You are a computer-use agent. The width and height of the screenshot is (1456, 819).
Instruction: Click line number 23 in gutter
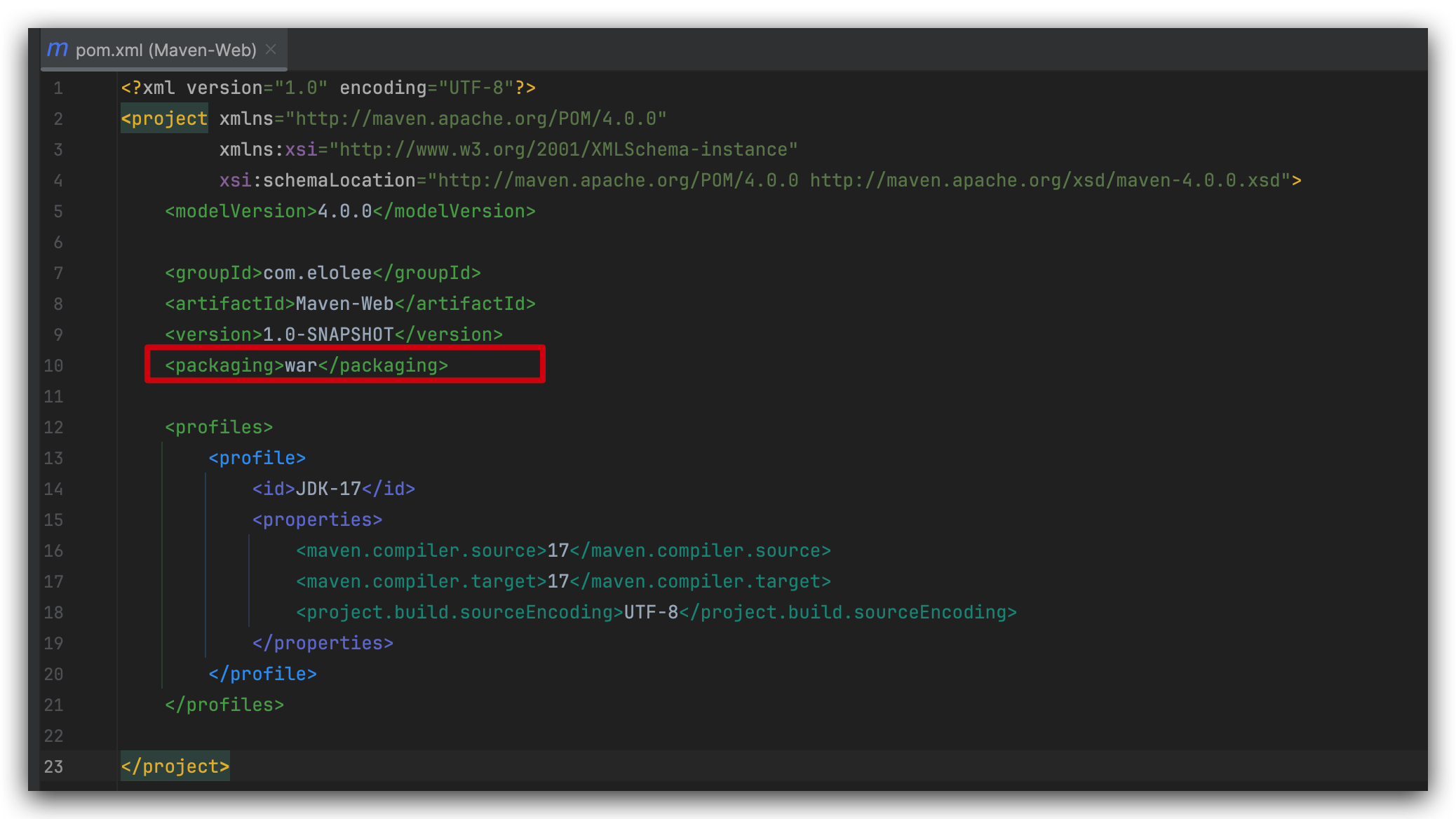(x=53, y=767)
